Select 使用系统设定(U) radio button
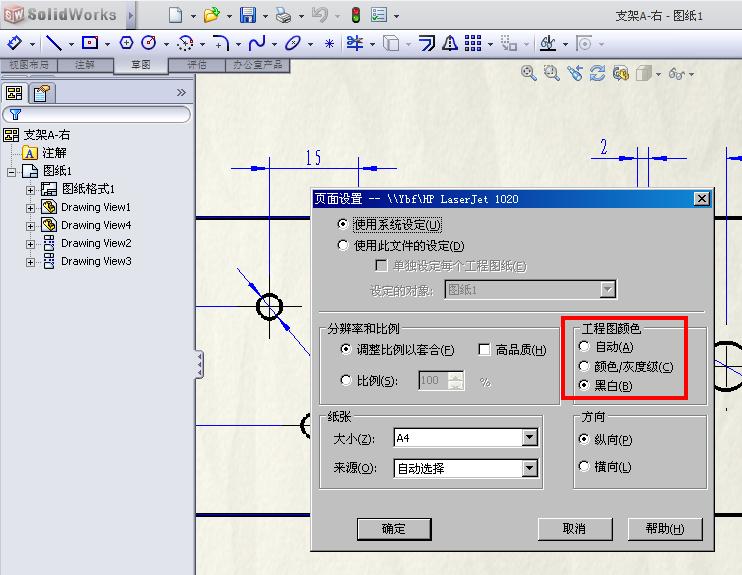 click(343, 224)
